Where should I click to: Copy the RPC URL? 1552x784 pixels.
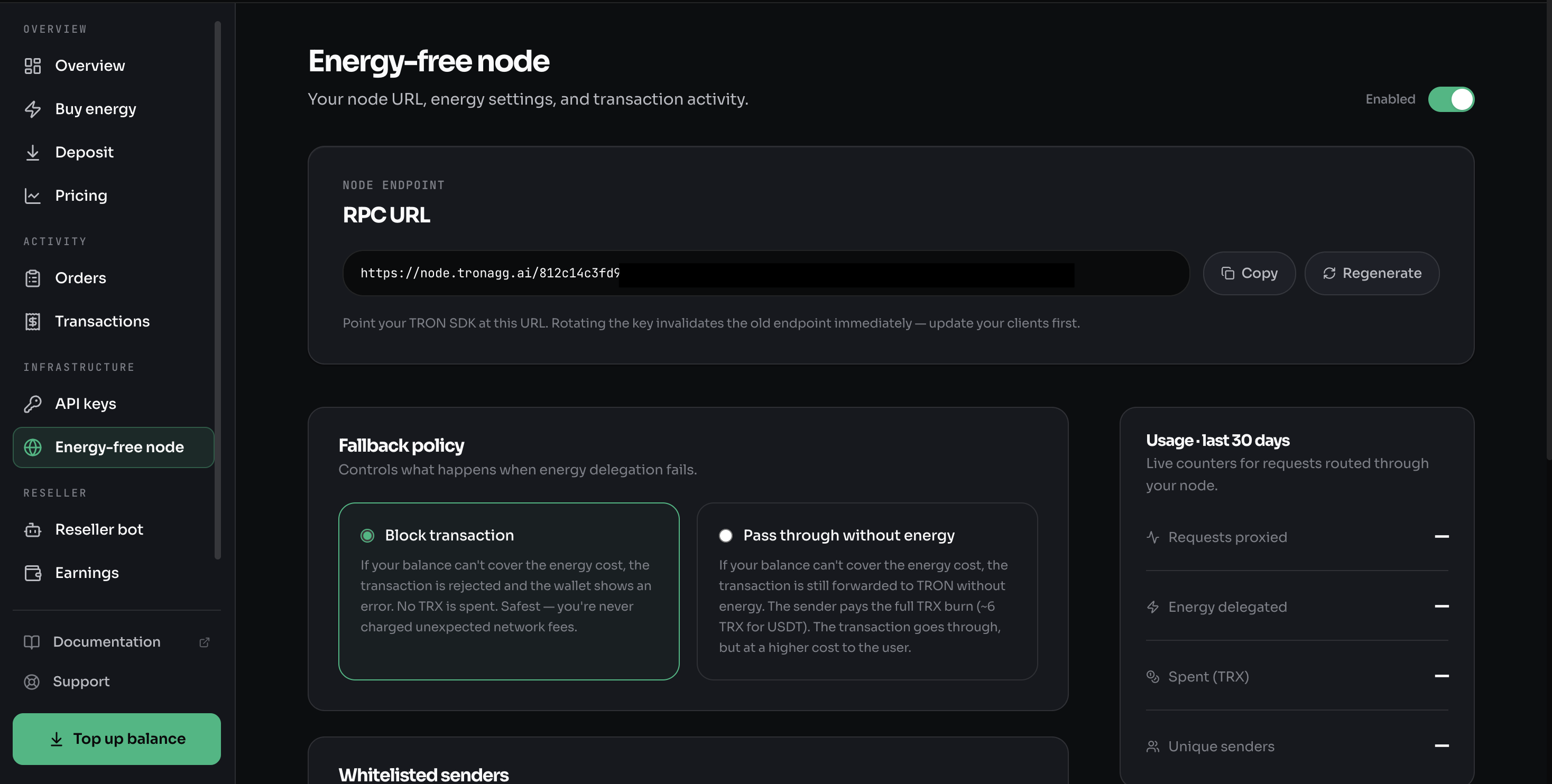[1249, 273]
